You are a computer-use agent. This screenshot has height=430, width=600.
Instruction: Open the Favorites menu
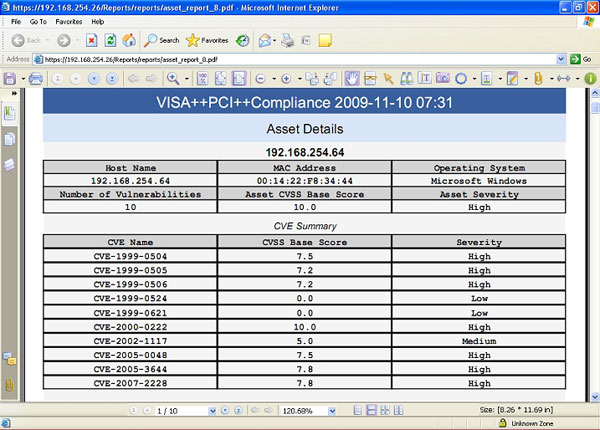pyautogui.click(x=69, y=22)
